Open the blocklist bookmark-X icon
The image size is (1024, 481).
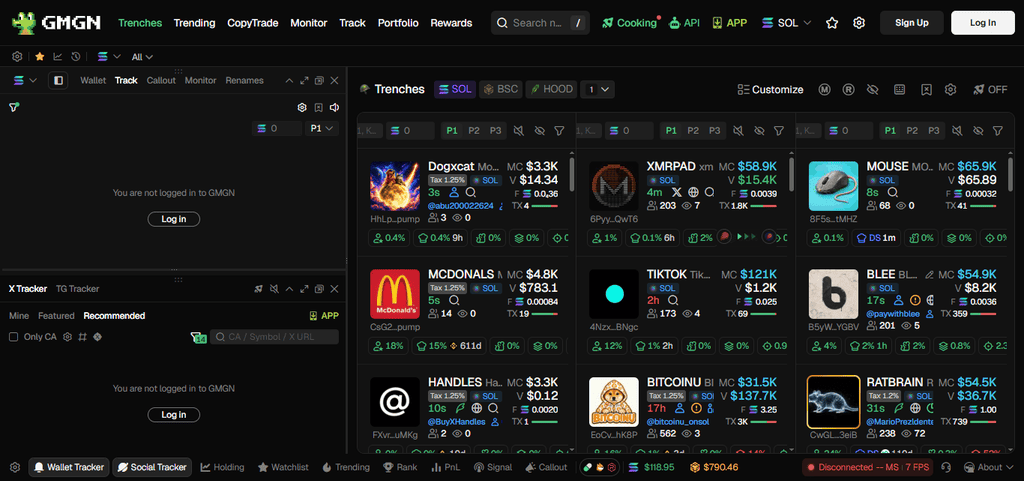926,89
